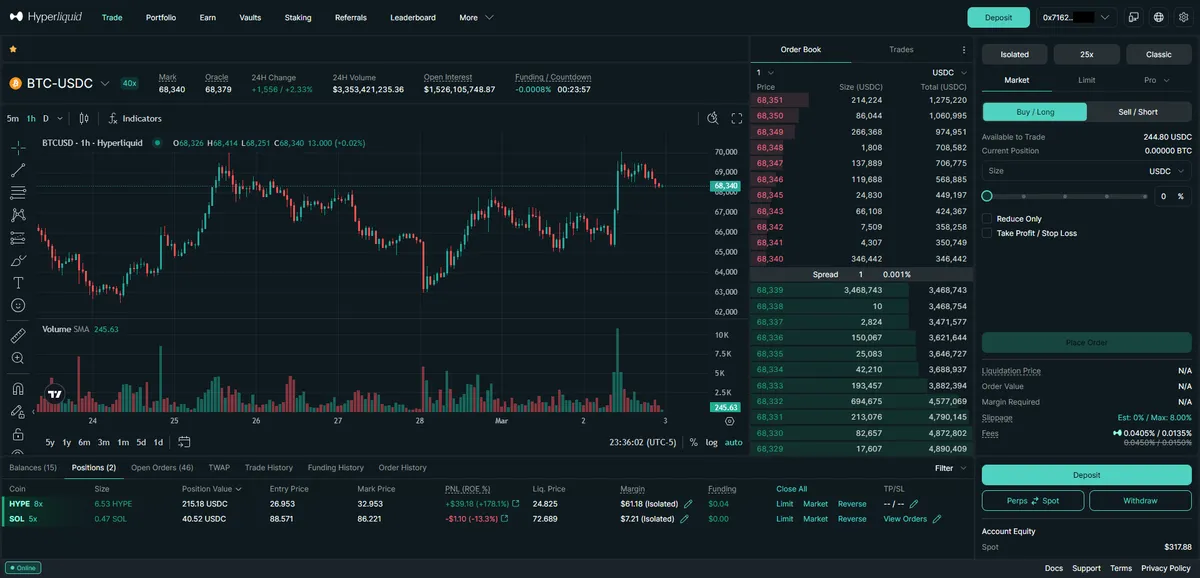1200x578 pixels.
Task: Enable Take Profit / Stop Loss
Action: 988,233
